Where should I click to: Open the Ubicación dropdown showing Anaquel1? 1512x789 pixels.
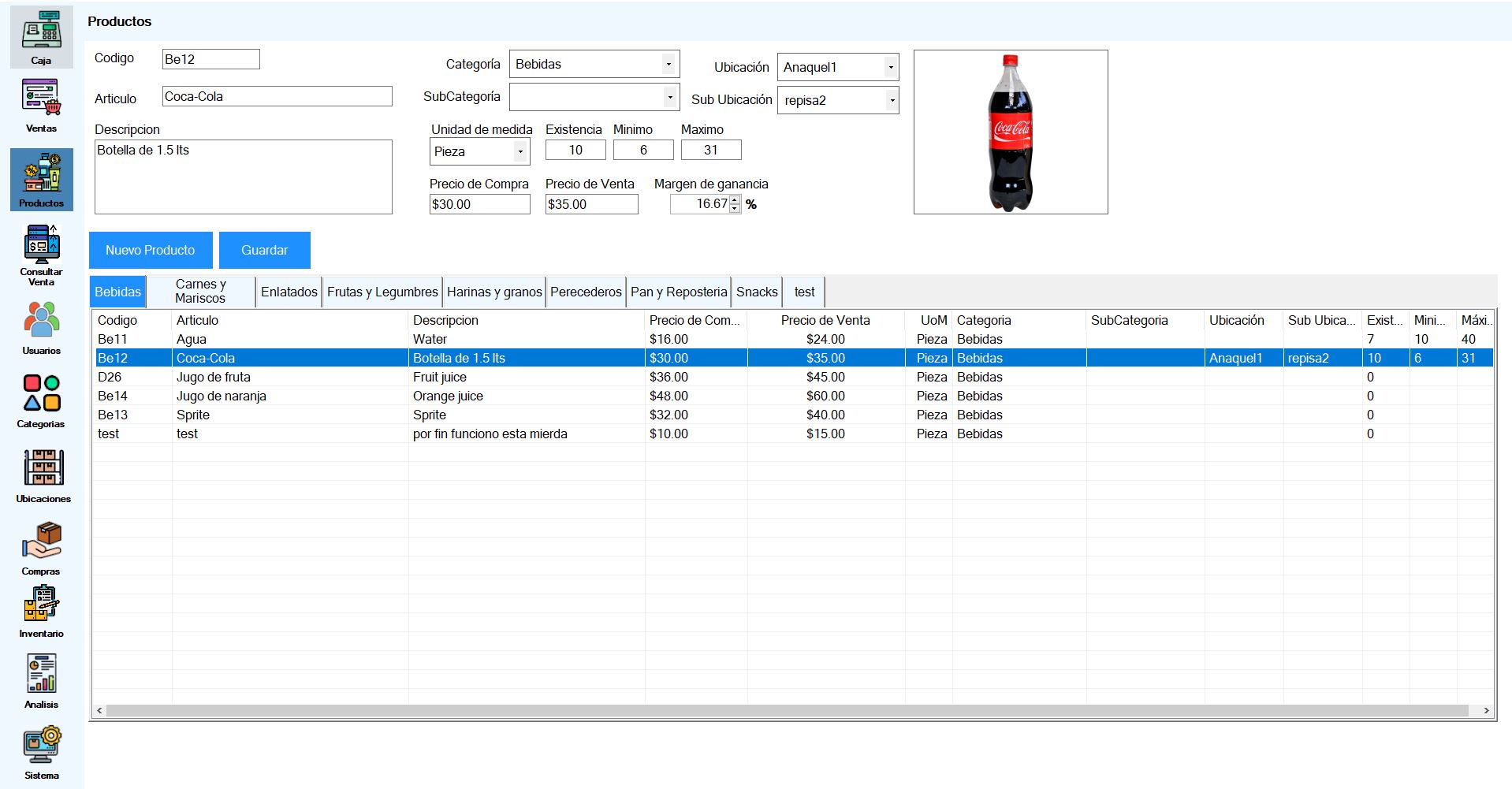(x=890, y=68)
